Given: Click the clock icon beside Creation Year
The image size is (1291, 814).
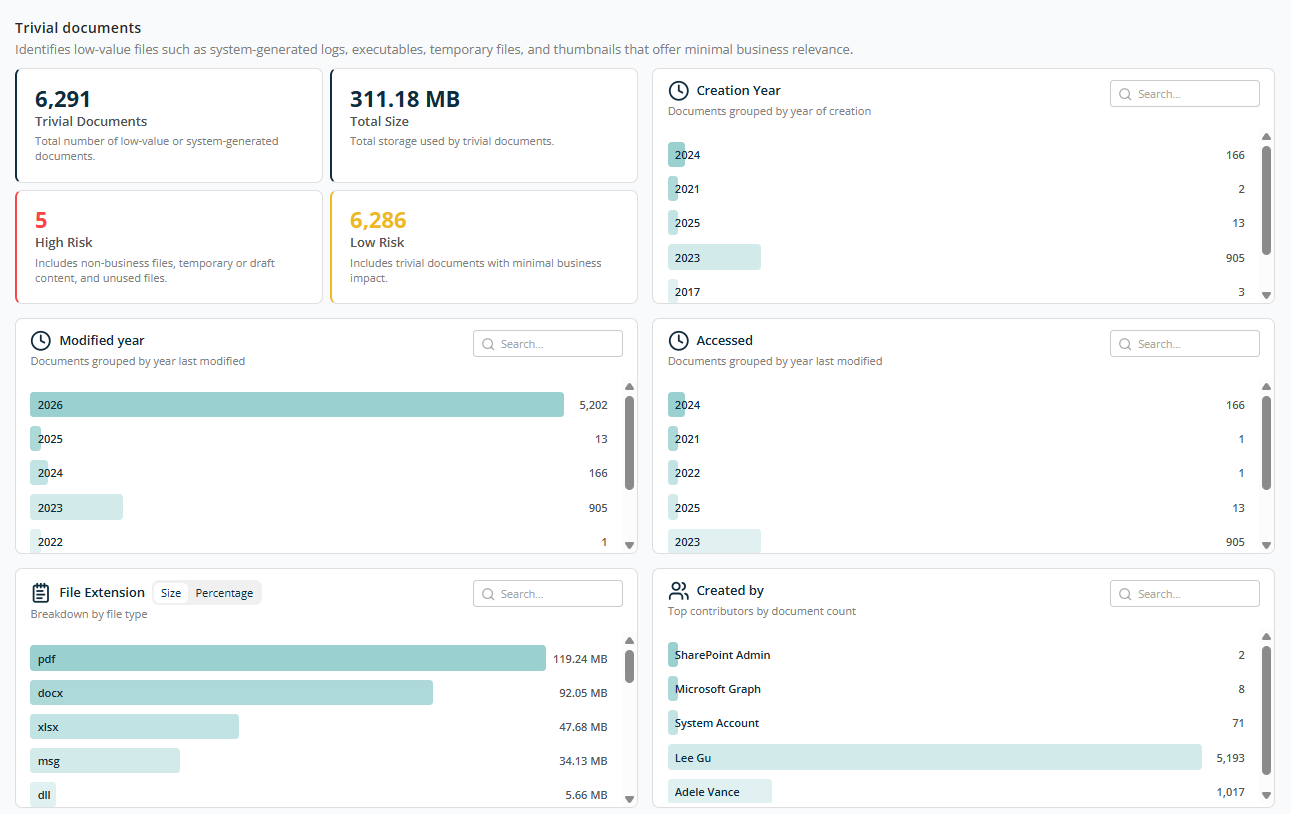Looking at the screenshot, I should (678, 91).
